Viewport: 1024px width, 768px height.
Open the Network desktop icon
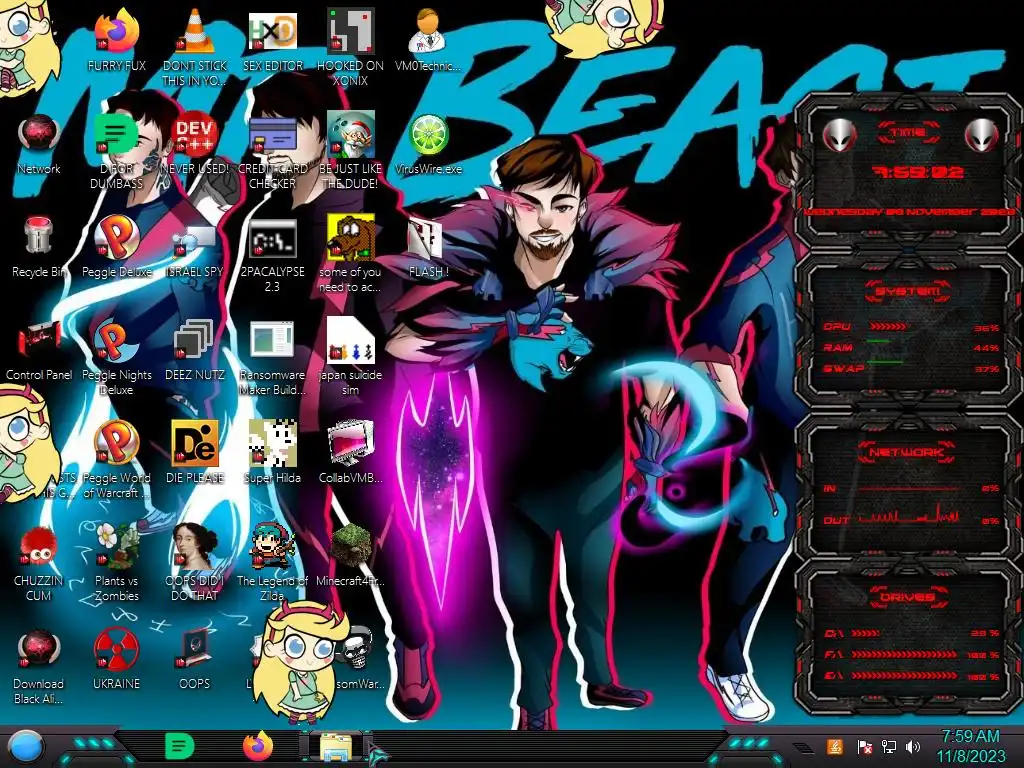pos(39,135)
